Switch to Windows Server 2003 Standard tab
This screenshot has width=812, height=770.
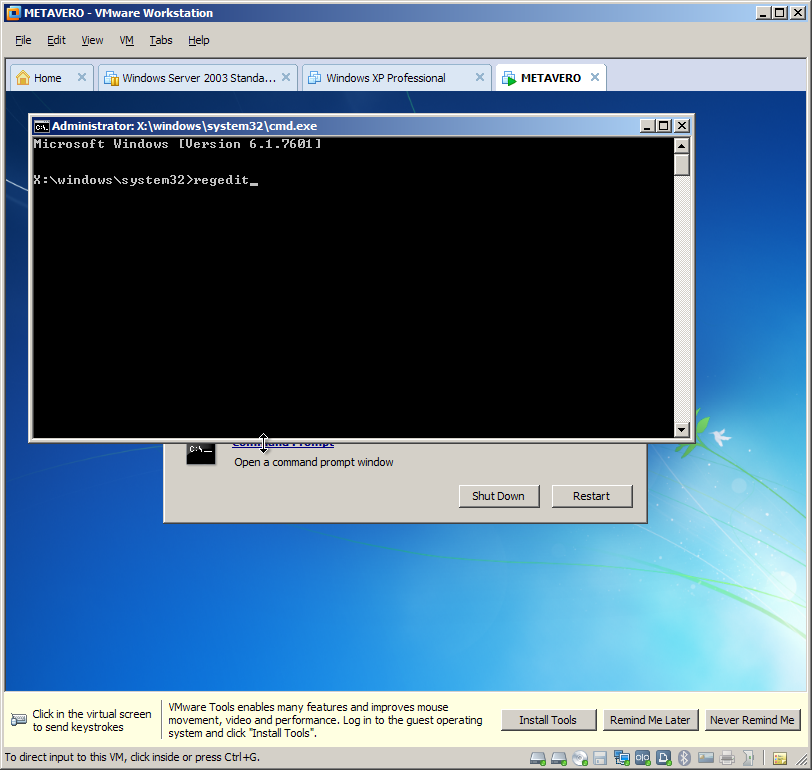pos(199,78)
